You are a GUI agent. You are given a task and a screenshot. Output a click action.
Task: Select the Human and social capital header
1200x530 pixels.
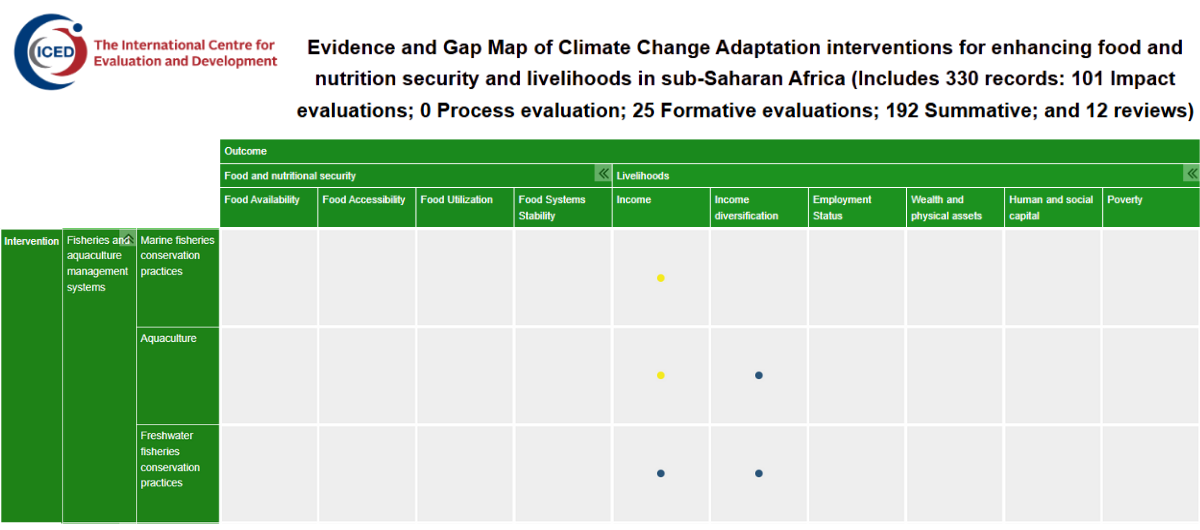pos(1053,208)
